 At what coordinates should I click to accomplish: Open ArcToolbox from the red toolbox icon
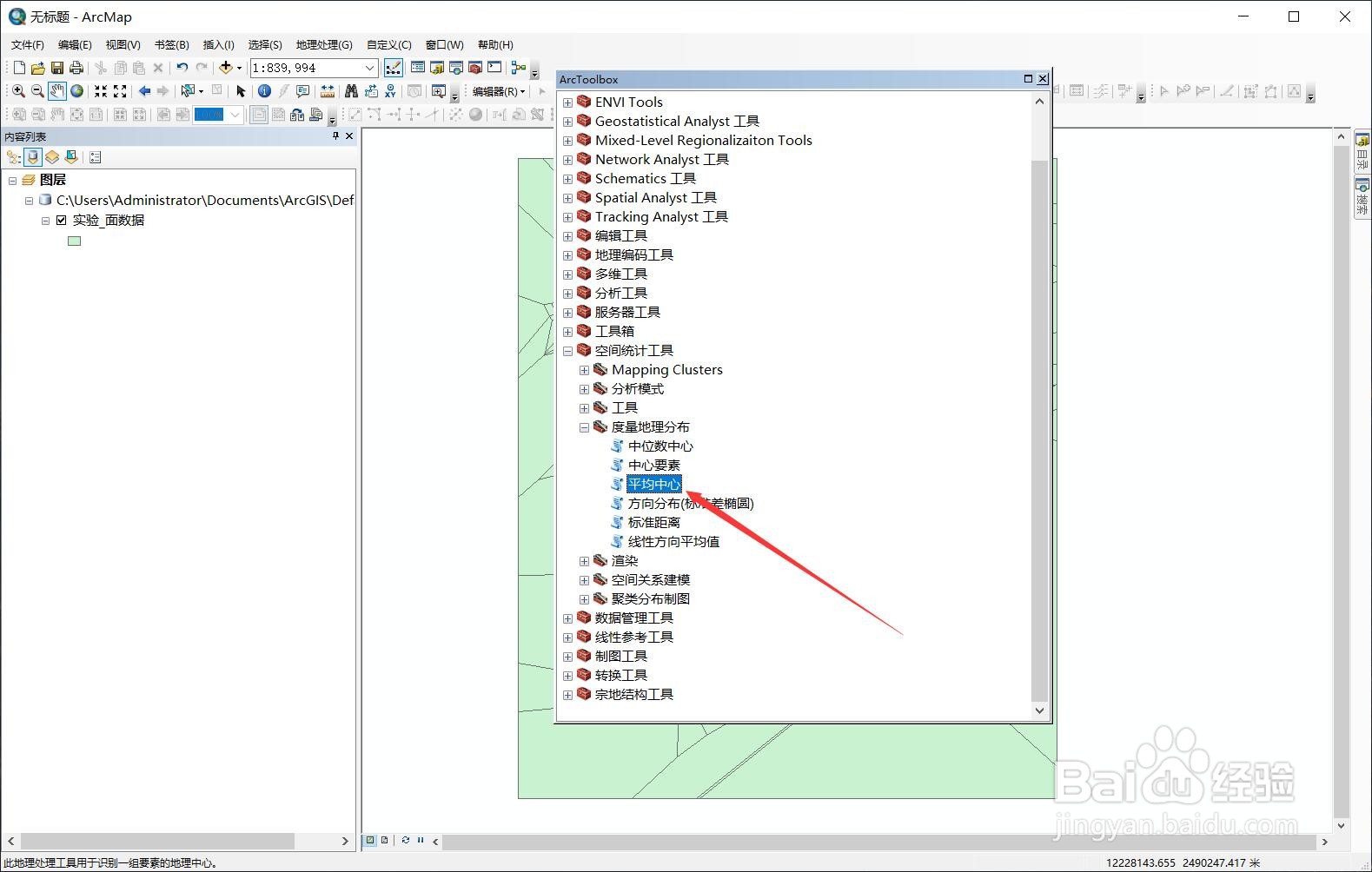pos(475,68)
